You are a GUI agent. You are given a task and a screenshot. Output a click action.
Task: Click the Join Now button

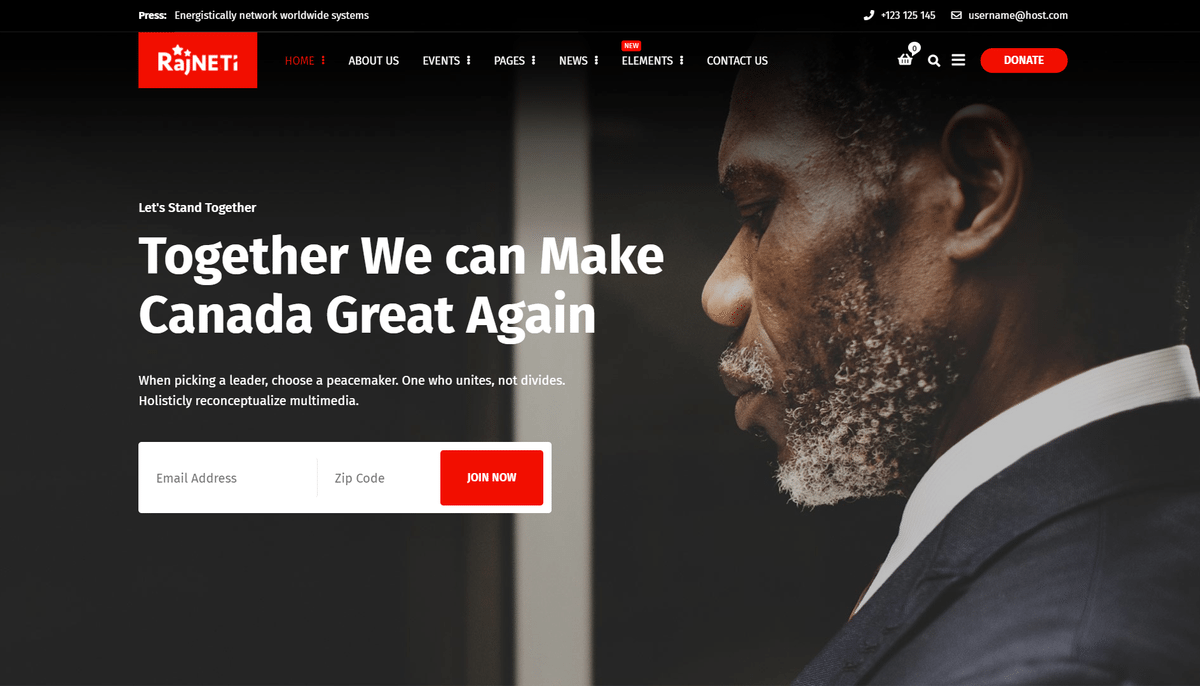492,478
